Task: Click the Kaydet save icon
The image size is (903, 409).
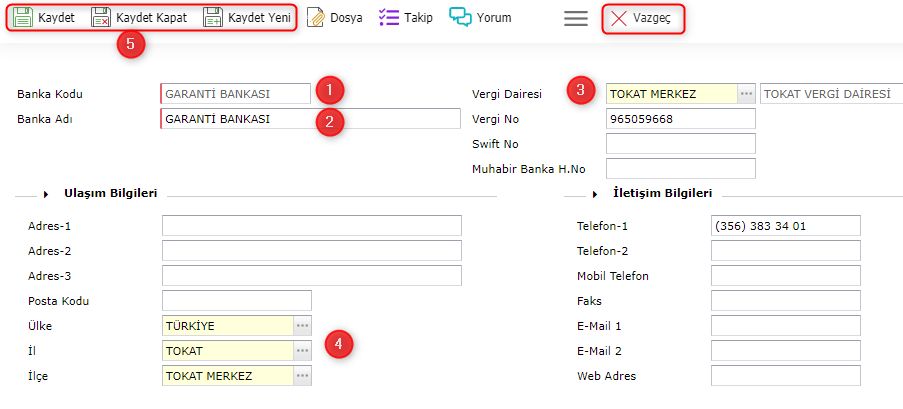Action: point(23,18)
